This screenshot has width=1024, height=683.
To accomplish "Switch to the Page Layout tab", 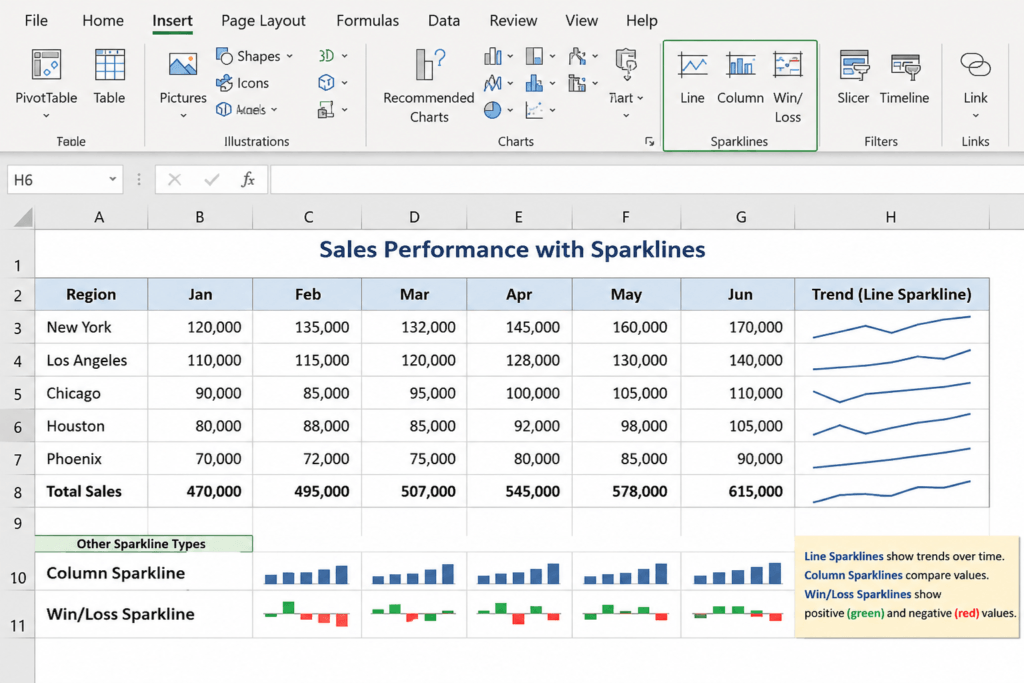I will [263, 20].
